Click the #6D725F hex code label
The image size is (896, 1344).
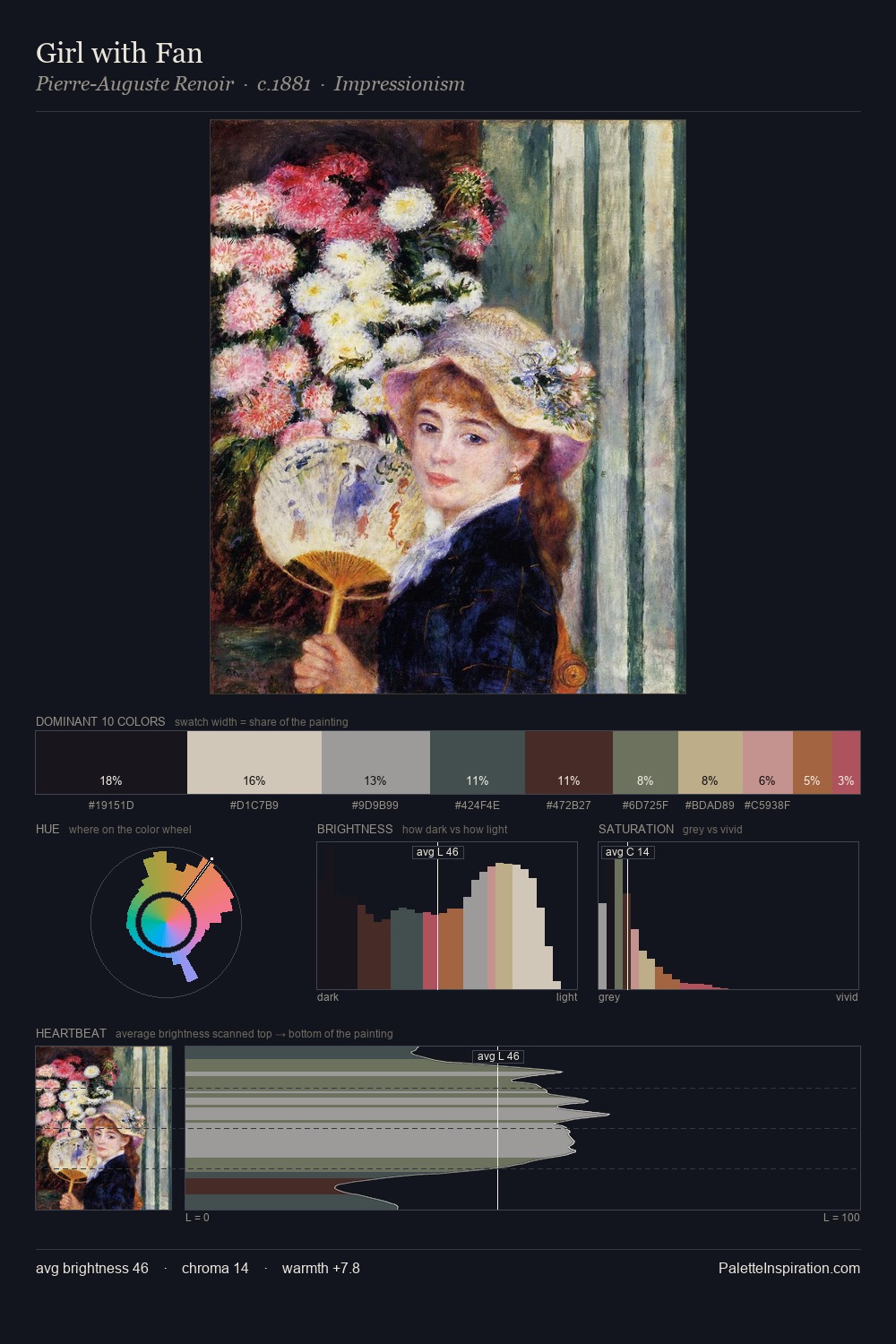coord(645,806)
